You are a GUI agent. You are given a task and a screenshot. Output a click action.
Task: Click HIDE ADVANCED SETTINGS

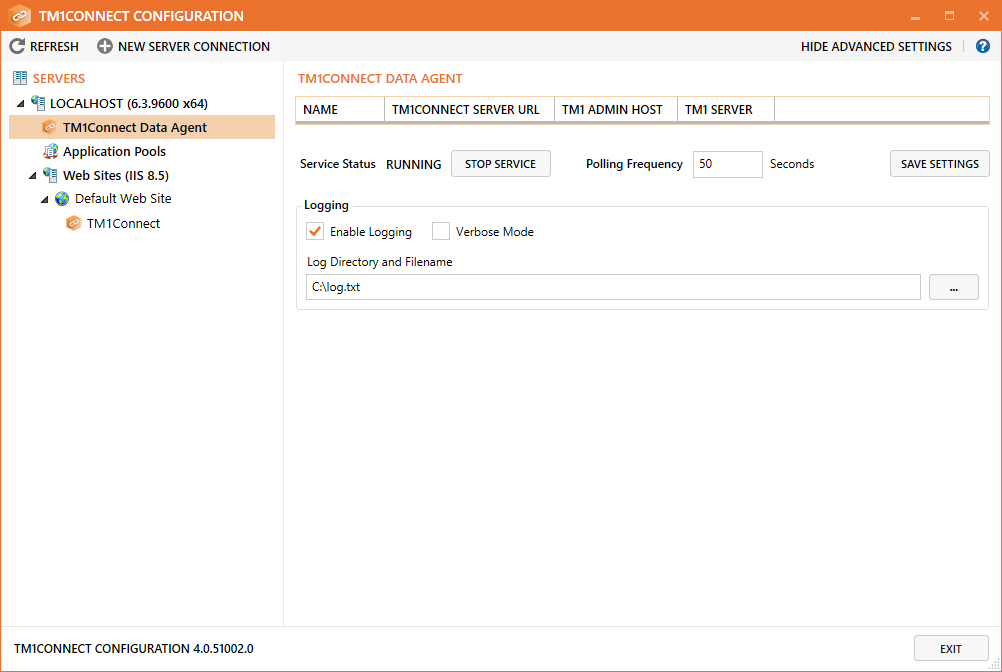876,47
